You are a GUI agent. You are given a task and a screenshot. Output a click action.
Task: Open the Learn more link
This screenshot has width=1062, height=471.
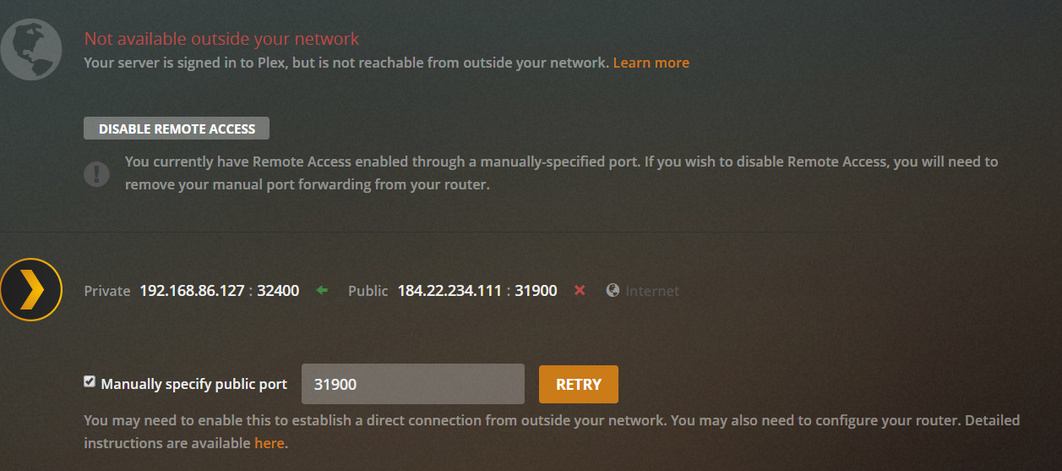pyautogui.click(x=651, y=63)
